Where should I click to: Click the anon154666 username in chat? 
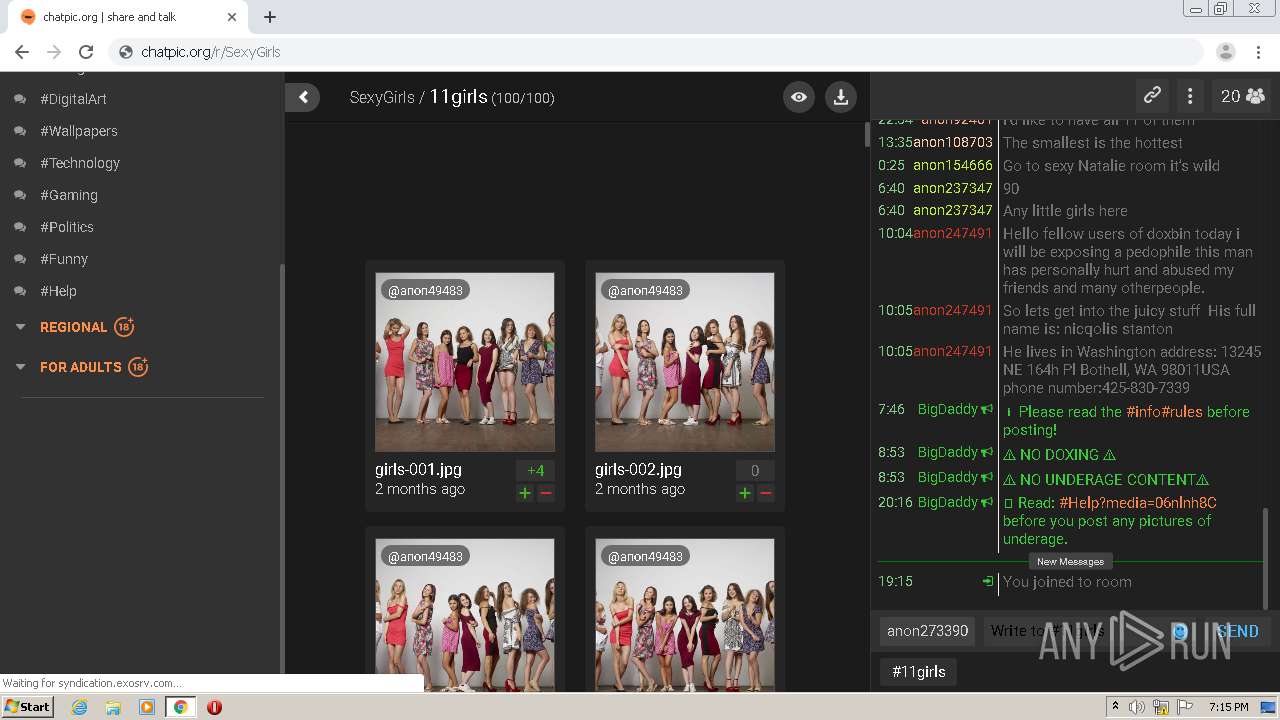tap(953, 166)
